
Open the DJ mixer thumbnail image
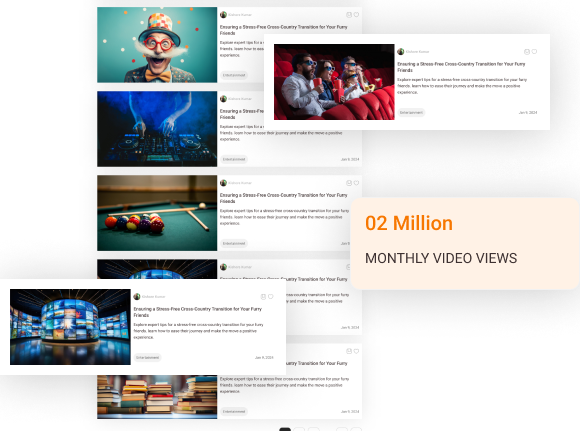point(157,129)
